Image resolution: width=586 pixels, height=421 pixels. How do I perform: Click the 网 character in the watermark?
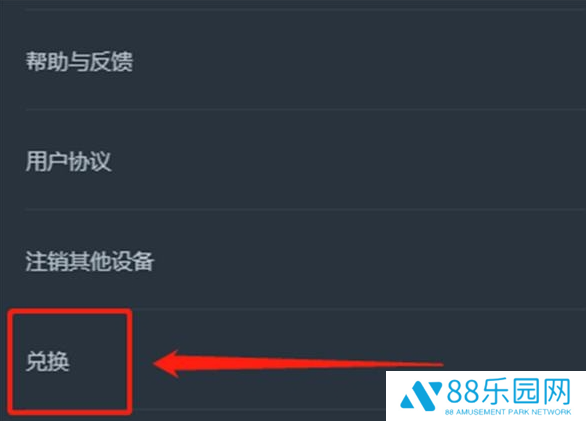556,391
